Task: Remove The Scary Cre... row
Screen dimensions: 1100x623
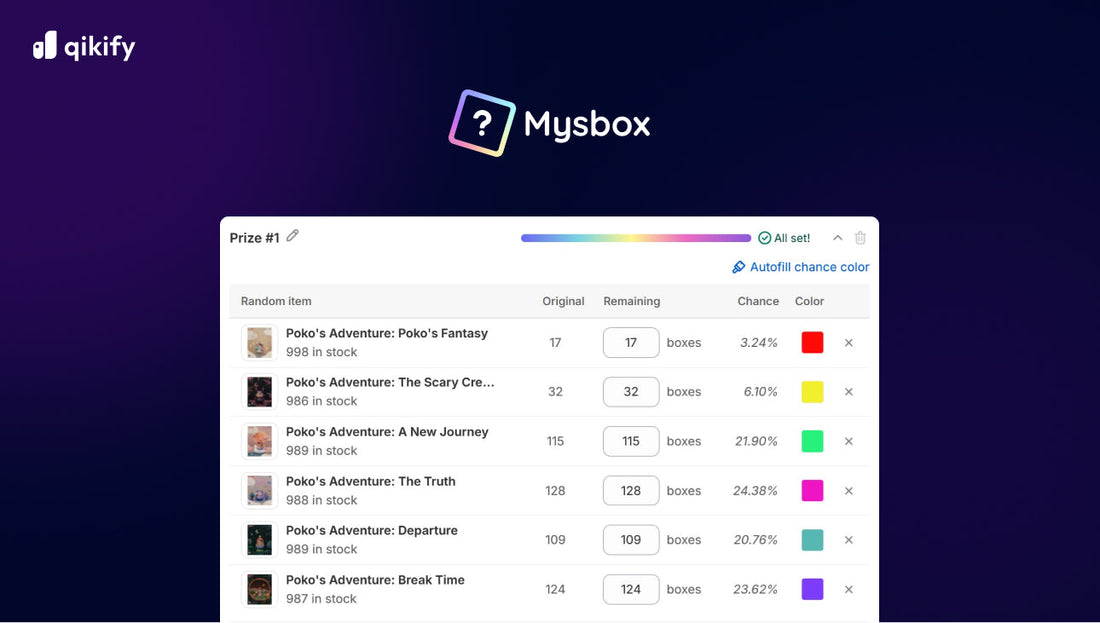Action: pyautogui.click(x=849, y=392)
